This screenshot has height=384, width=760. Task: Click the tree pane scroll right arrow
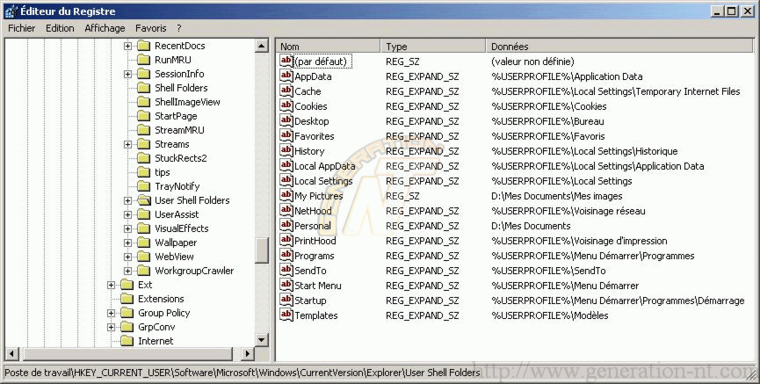point(248,353)
